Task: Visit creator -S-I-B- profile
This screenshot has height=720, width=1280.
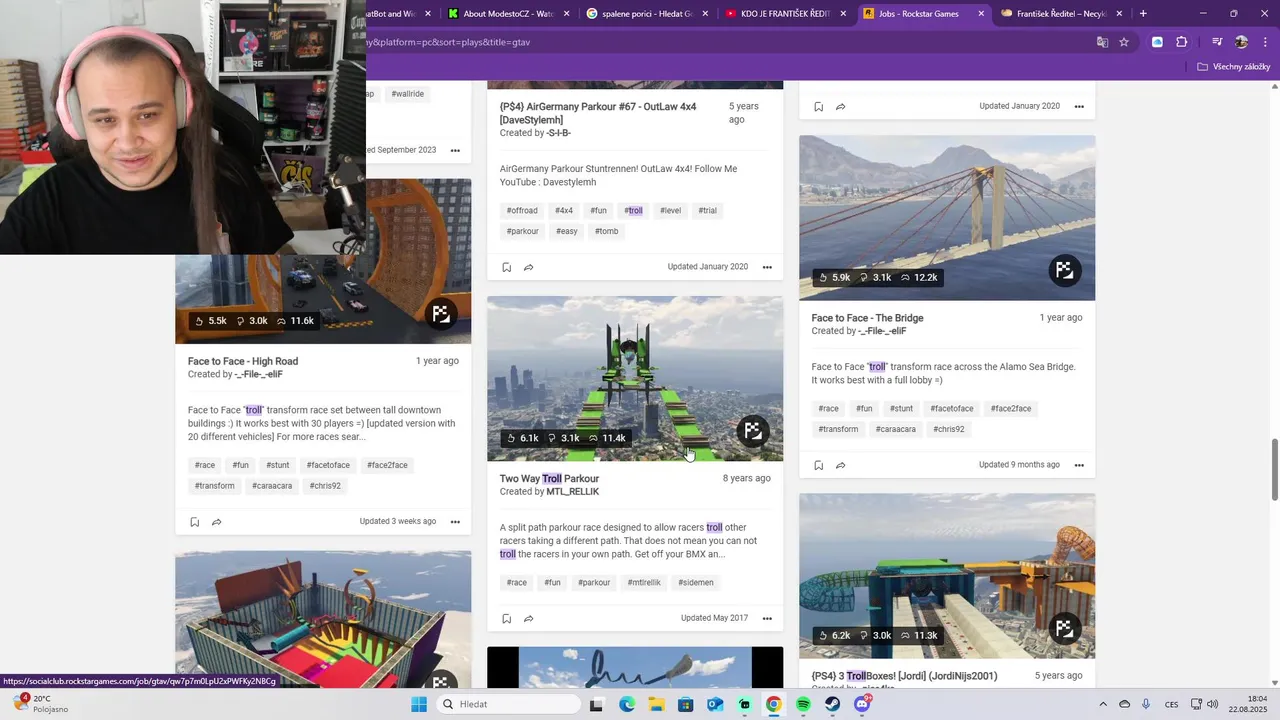Action: 559,133
